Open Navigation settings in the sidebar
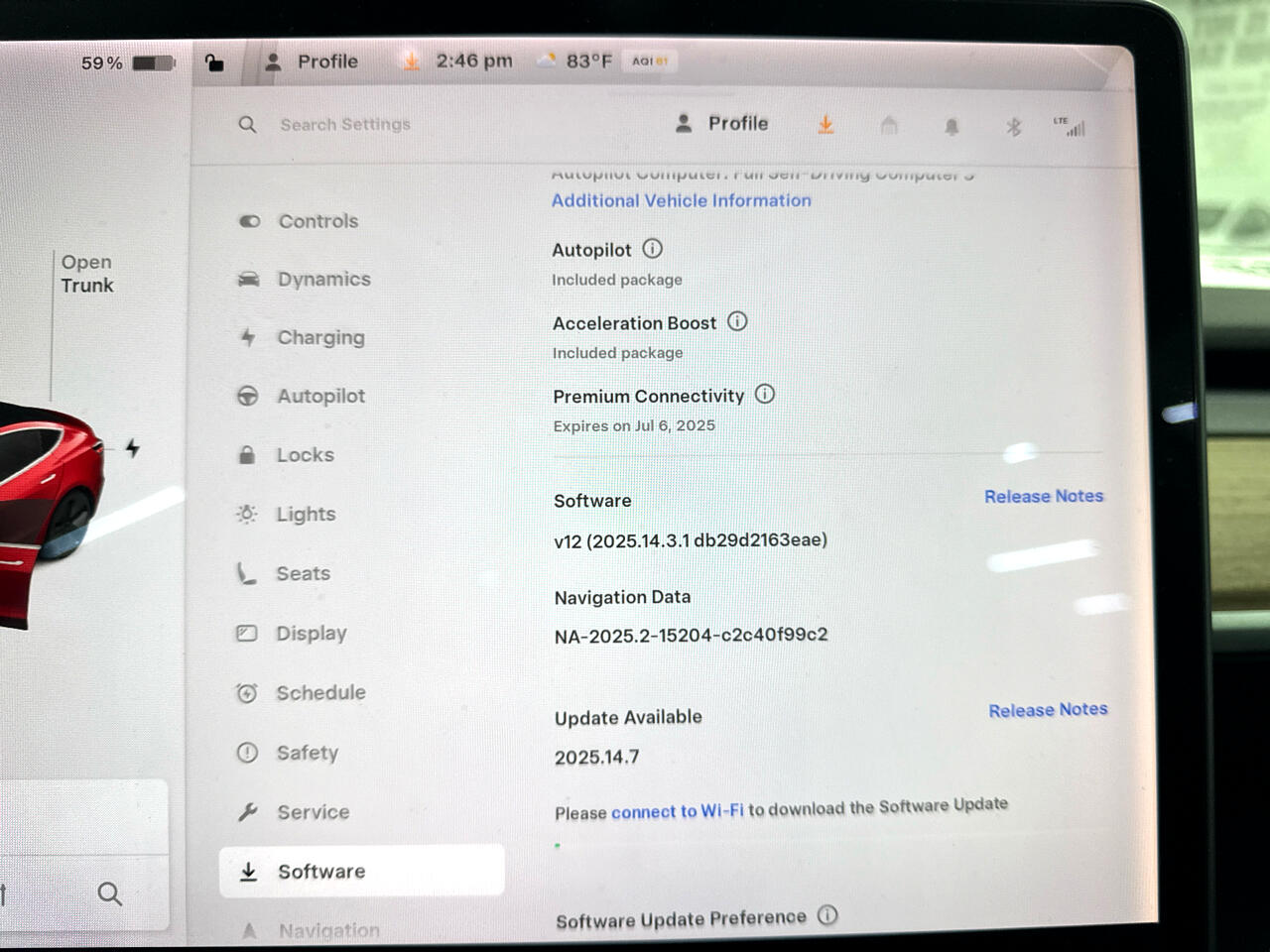Image resolution: width=1270 pixels, height=952 pixels. pos(328,930)
